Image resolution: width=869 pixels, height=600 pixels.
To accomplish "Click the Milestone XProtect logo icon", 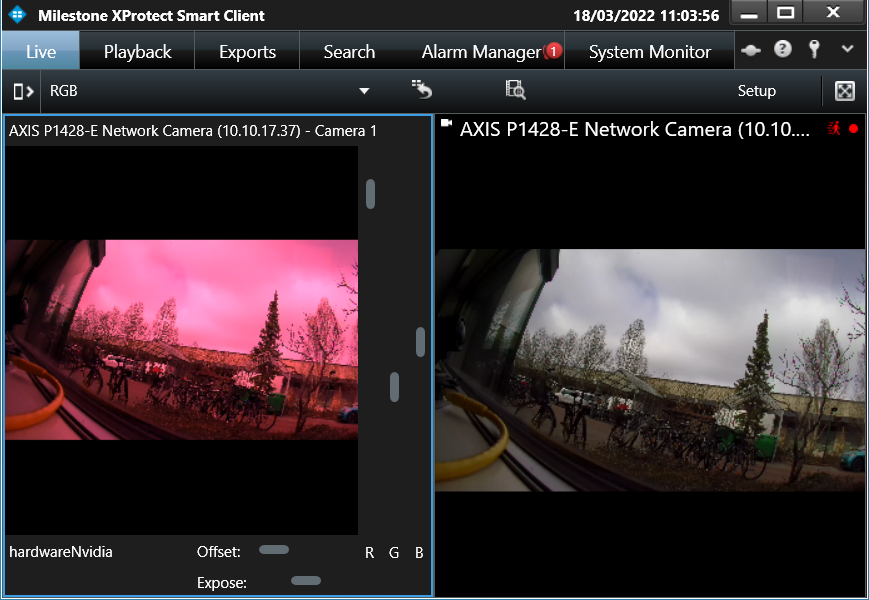I will [x=18, y=14].
